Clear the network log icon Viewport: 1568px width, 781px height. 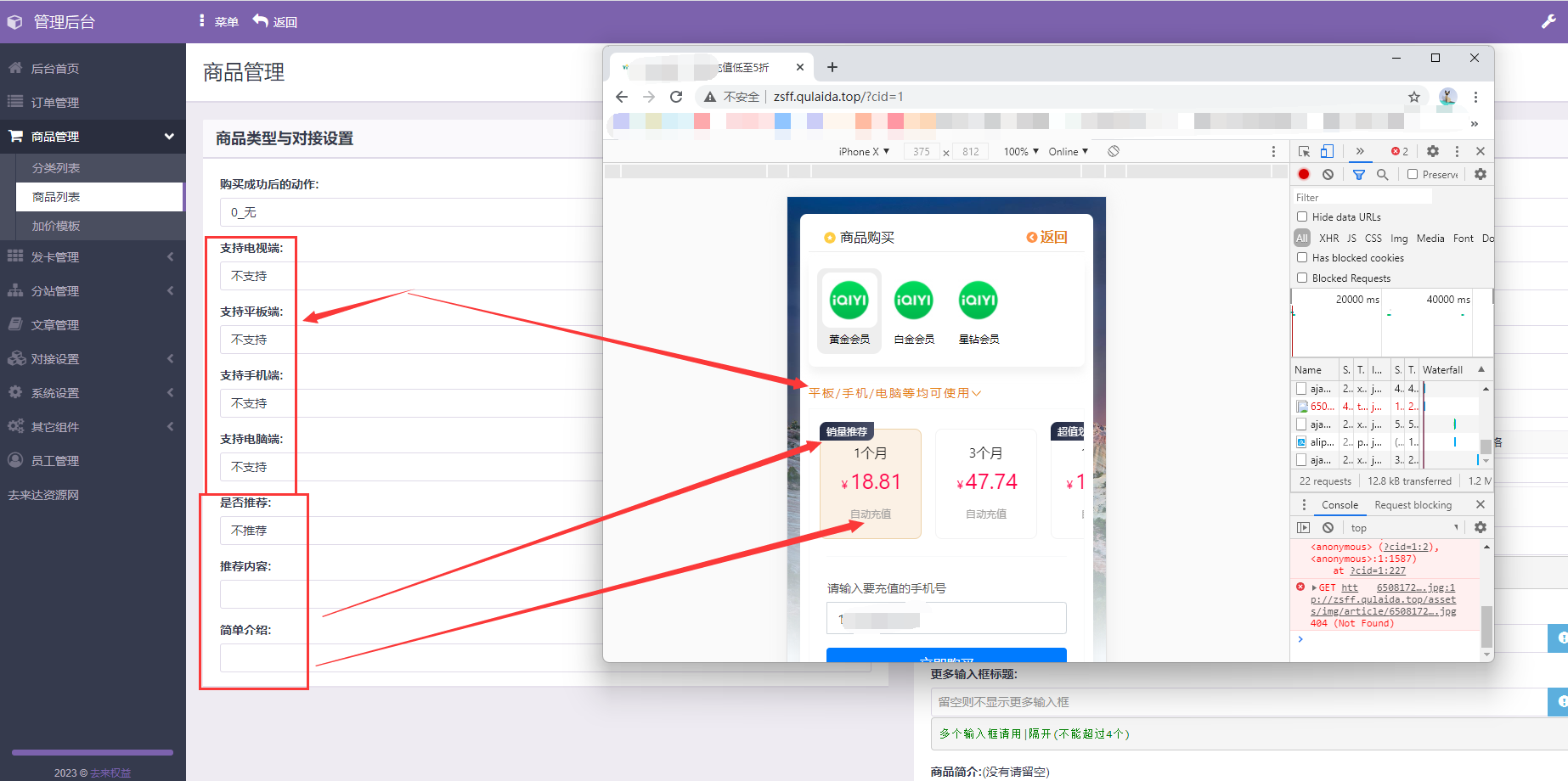1328,174
